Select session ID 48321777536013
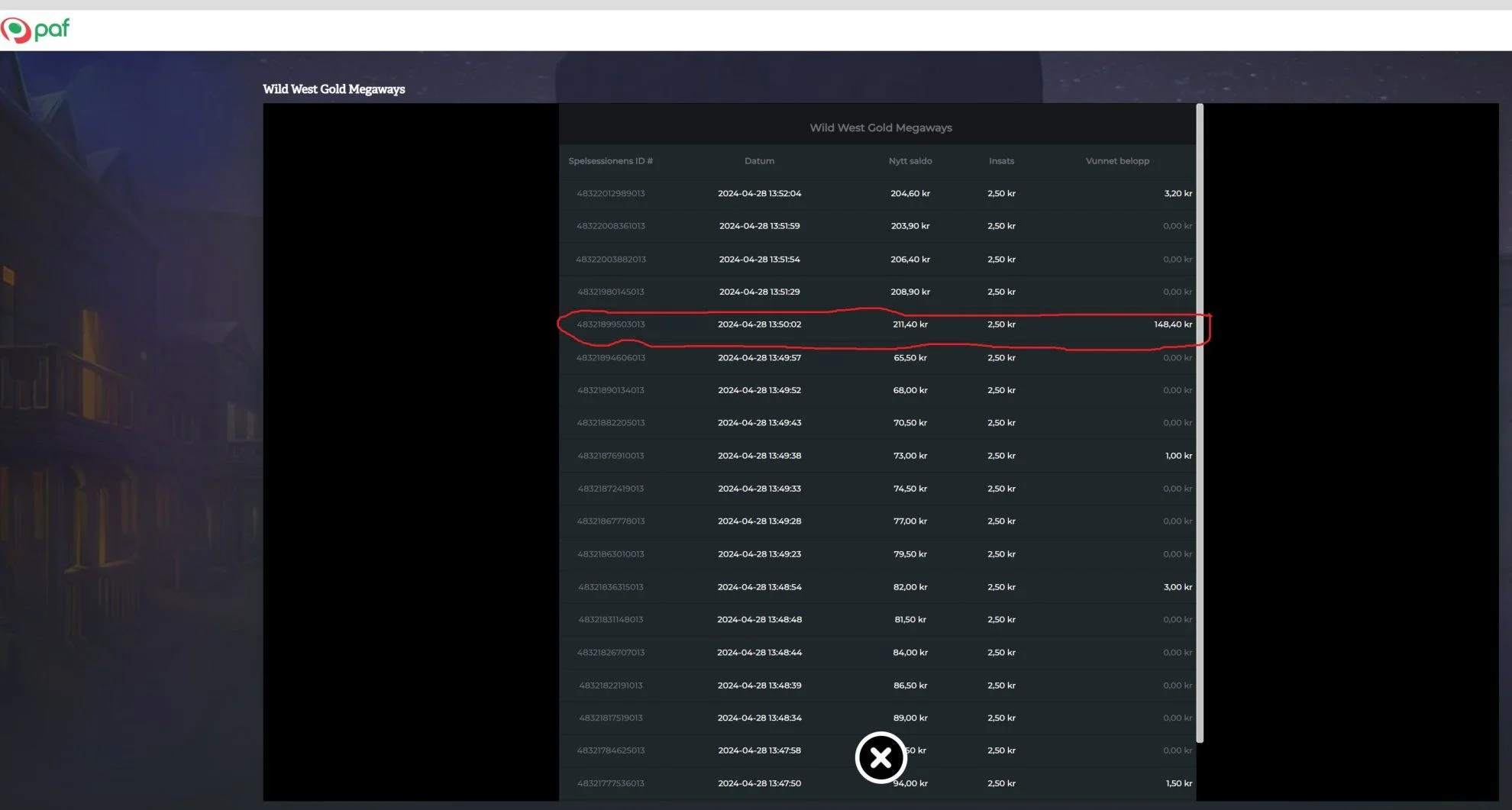 [x=611, y=783]
